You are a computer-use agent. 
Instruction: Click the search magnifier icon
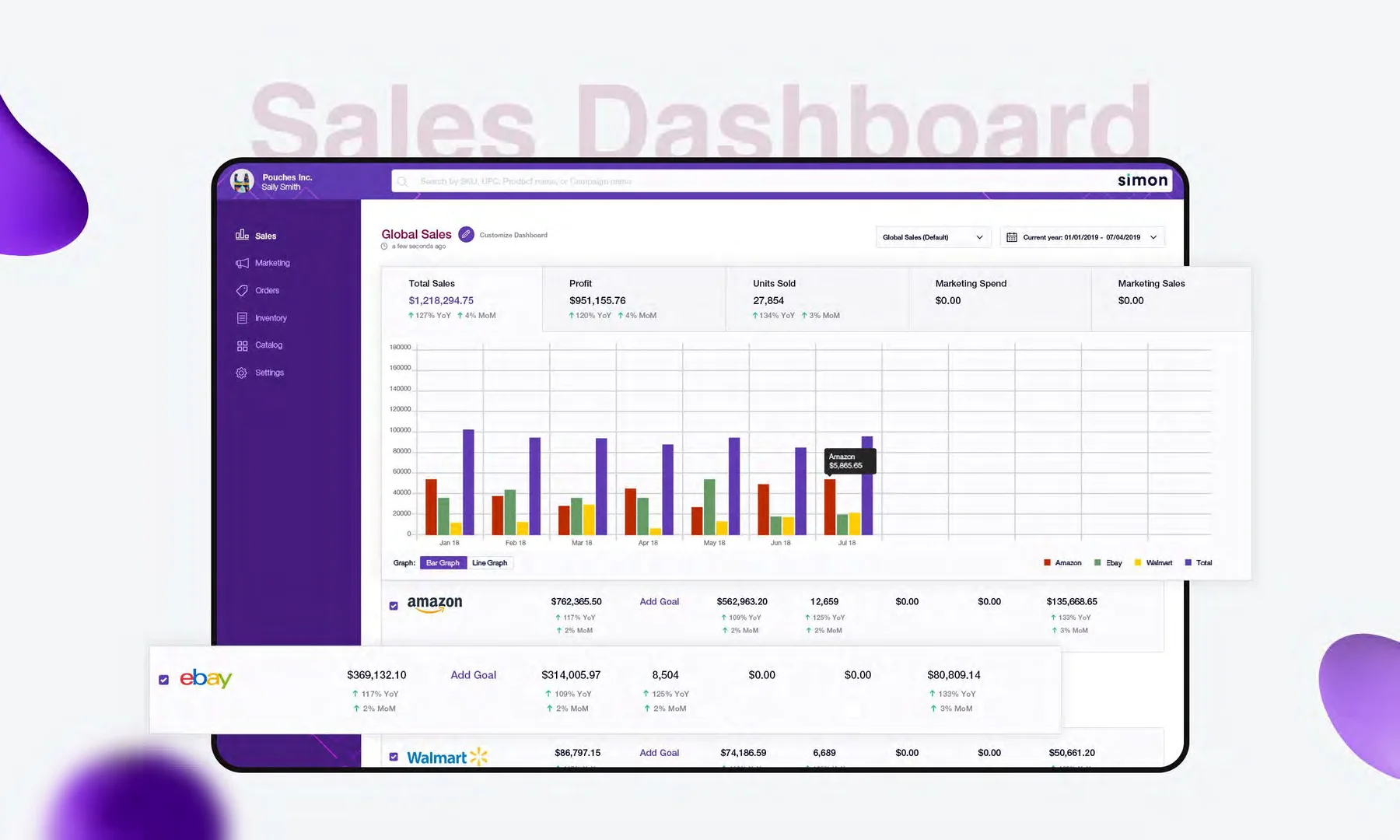(402, 181)
